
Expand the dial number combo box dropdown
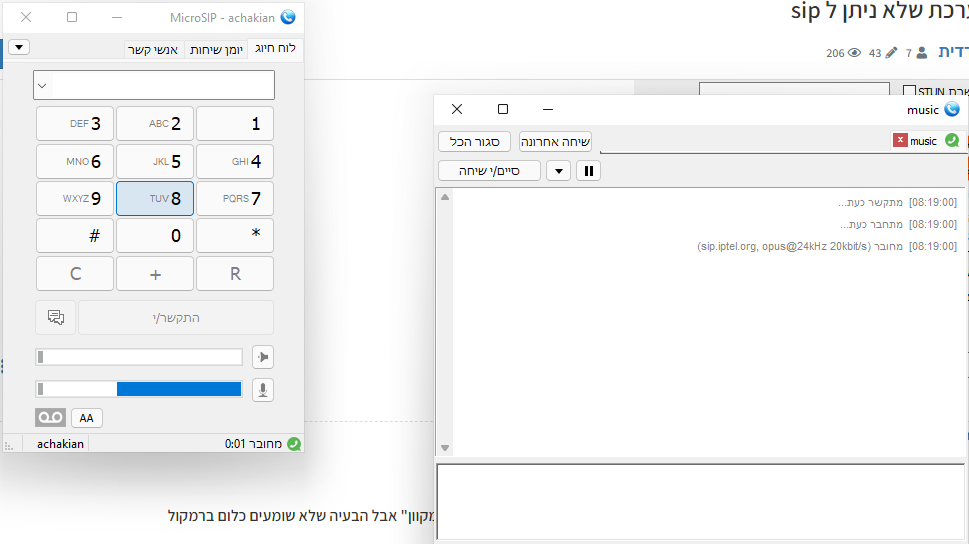point(42,85)
